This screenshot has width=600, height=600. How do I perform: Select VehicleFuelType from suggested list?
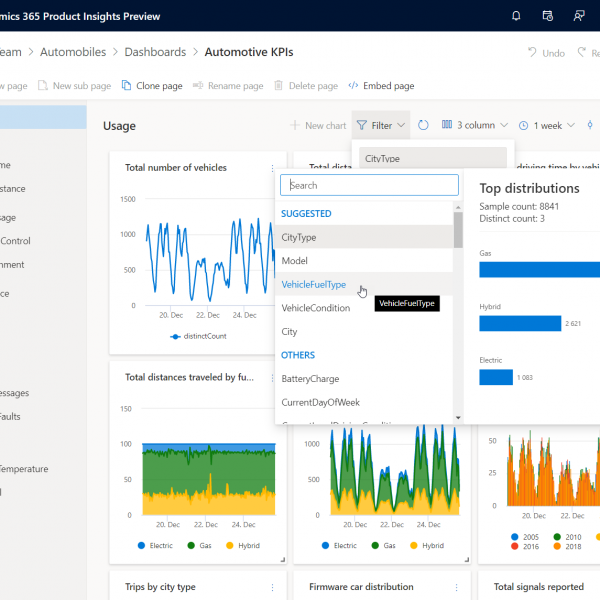click(x=364, y=284)
